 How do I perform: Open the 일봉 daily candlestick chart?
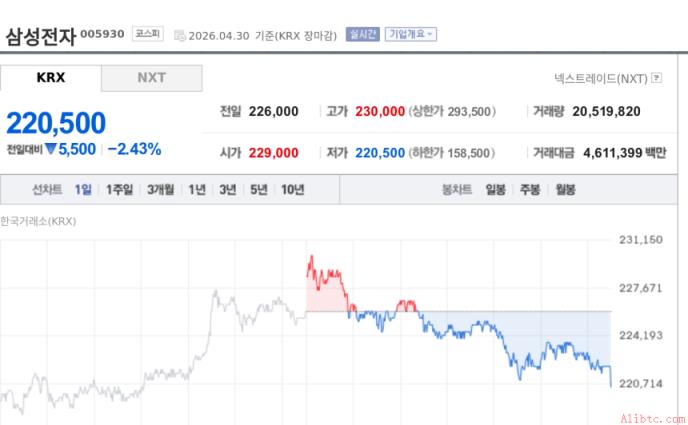click(x=495, y=189)
